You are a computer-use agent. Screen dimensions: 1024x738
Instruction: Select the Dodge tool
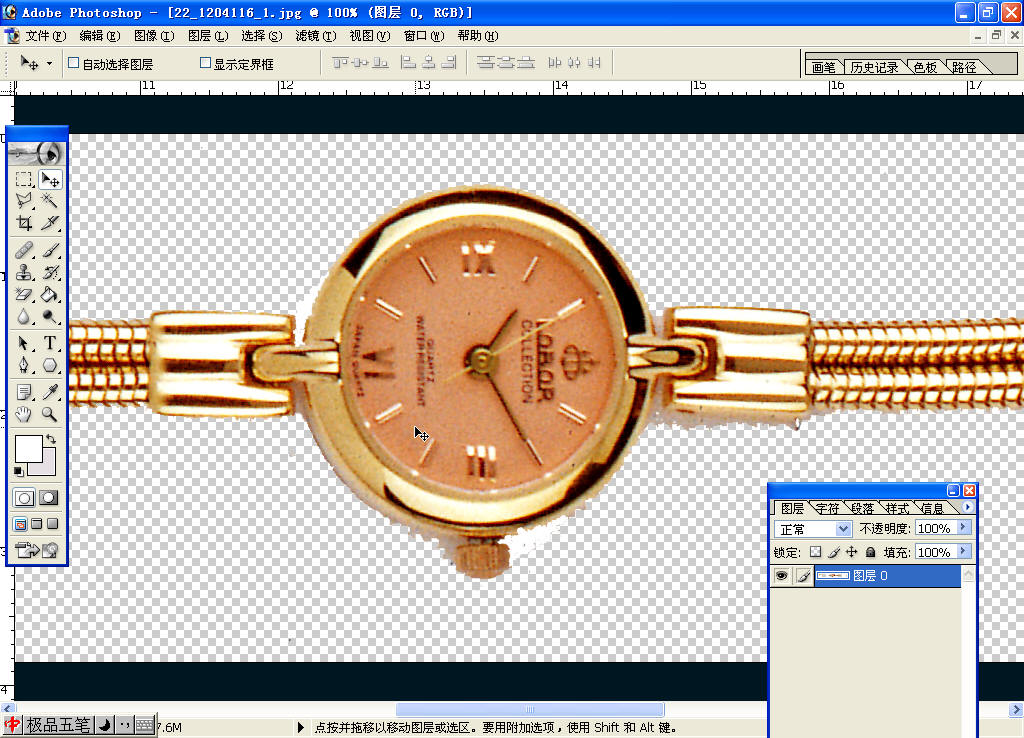pyautogui.click(x=50, y=317)
